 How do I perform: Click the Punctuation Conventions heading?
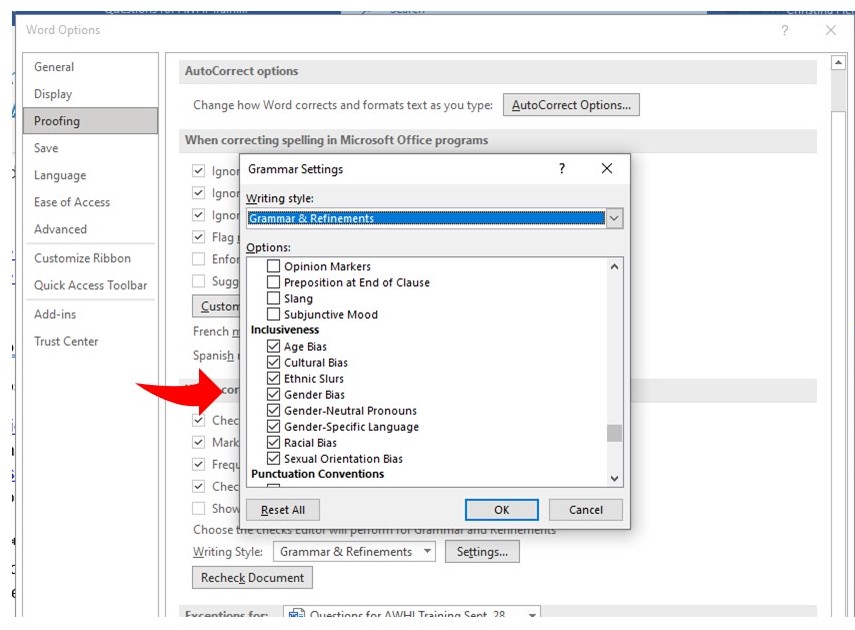(x=317, y=473)
